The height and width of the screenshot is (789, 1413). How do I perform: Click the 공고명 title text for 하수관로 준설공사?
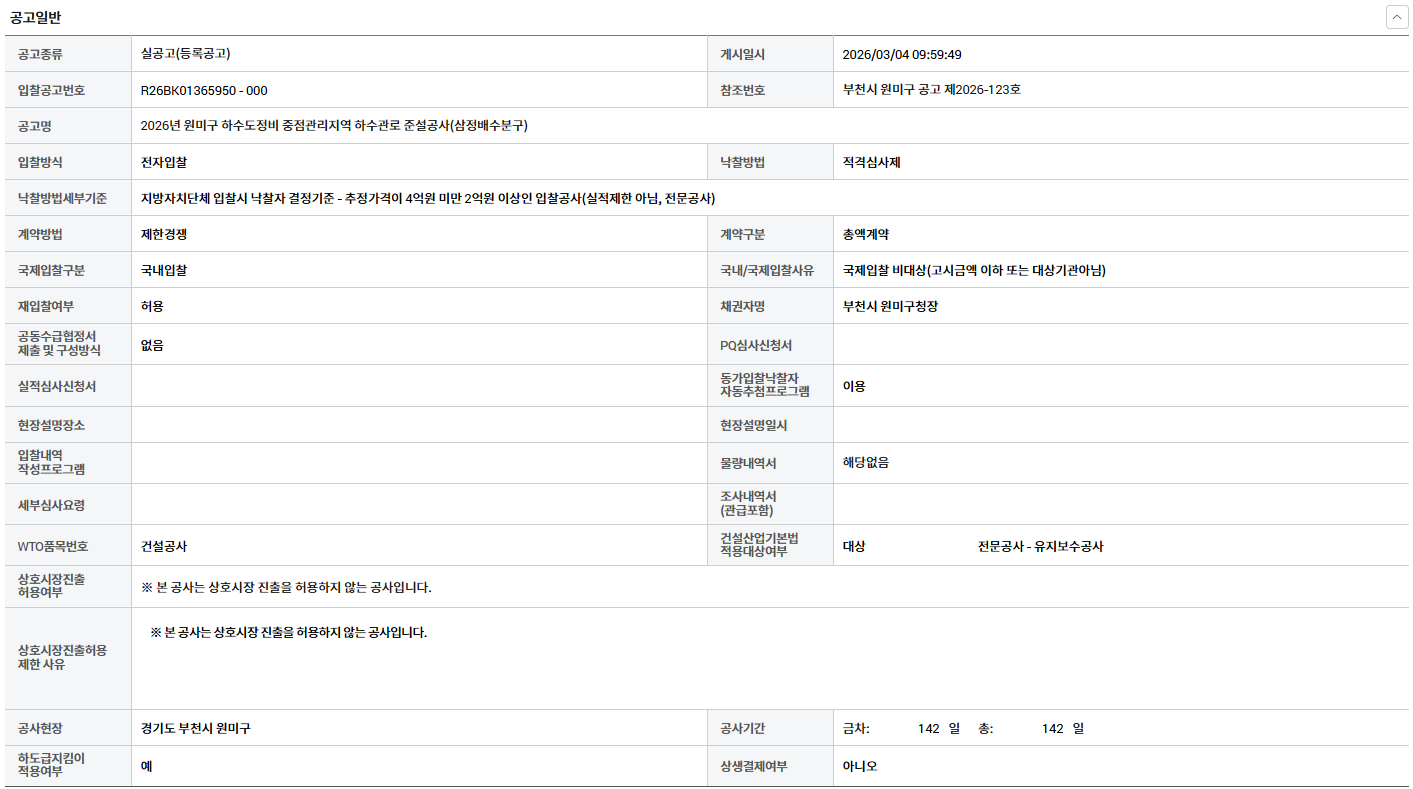tap(334, 126)
